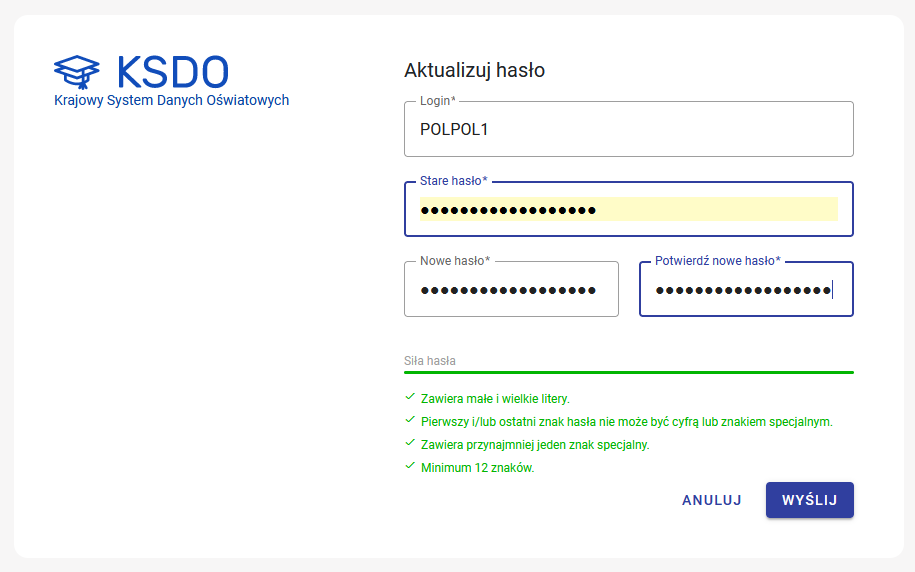Click checkmark beside 'Pierwszy i/lub ostatni znak' rule
Image resolution: width=915 pixels, height=572 pixels.
409,420
